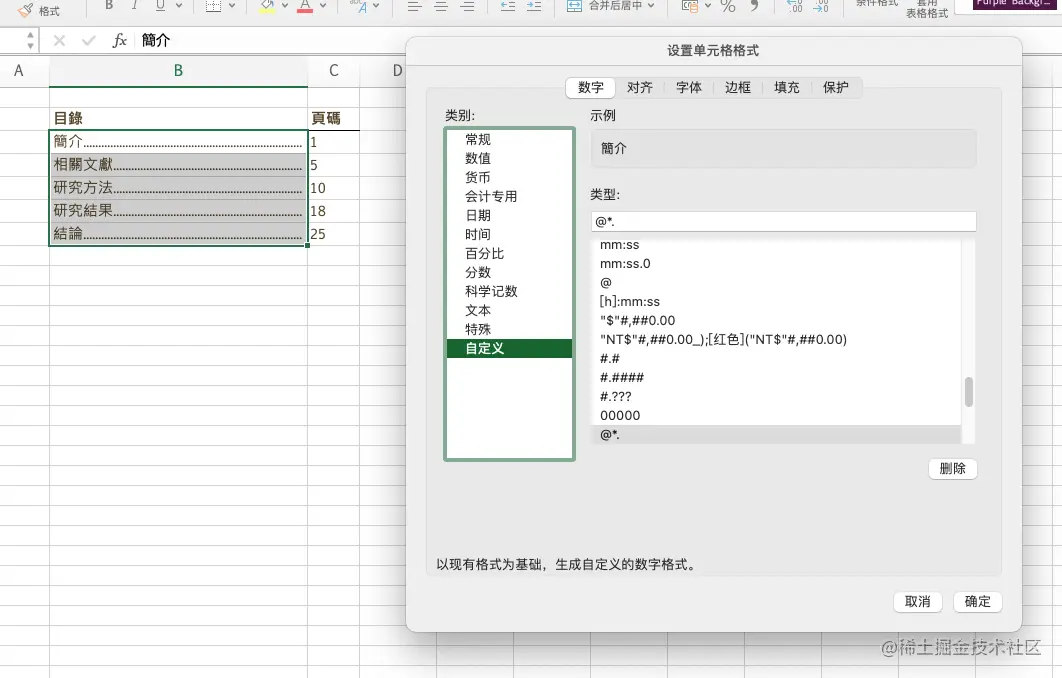Viewport: 1062px width, 678px height.
Task: Select column C header
Action: (333, 70)
